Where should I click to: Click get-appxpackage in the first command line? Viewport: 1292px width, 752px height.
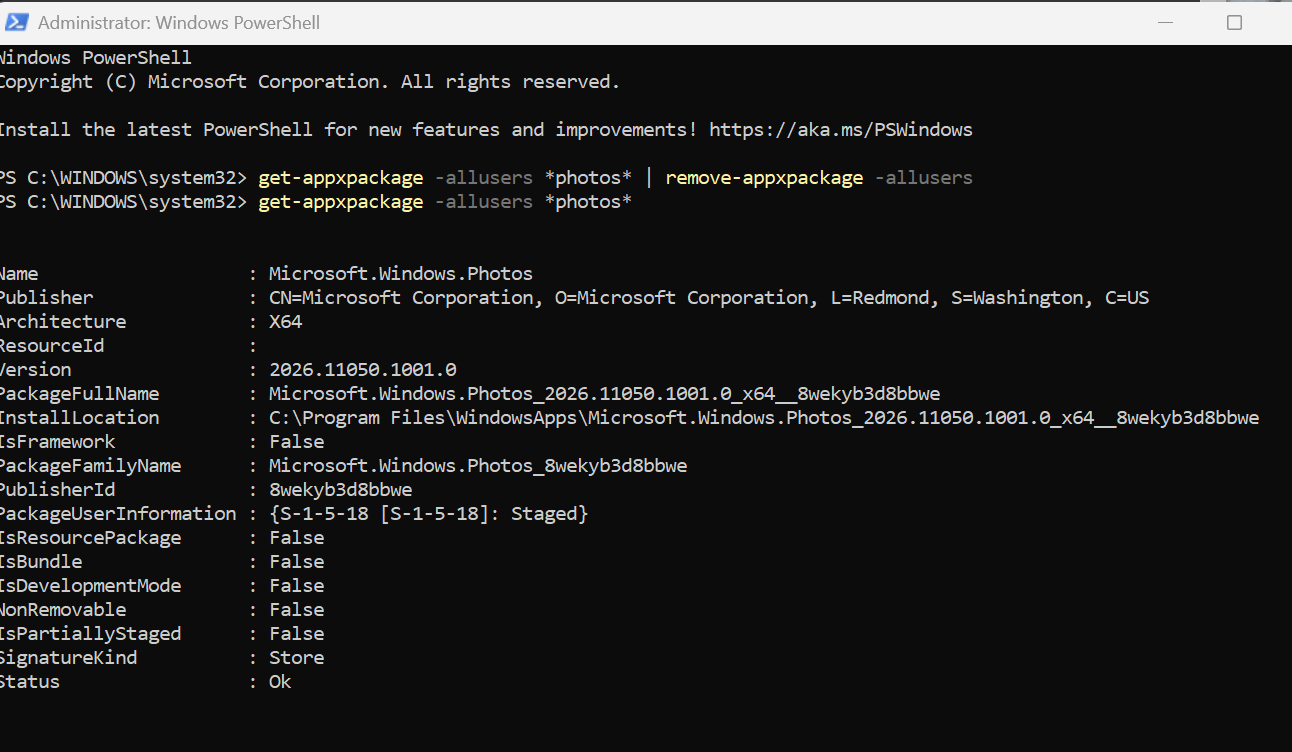click(x=341, y=178)
